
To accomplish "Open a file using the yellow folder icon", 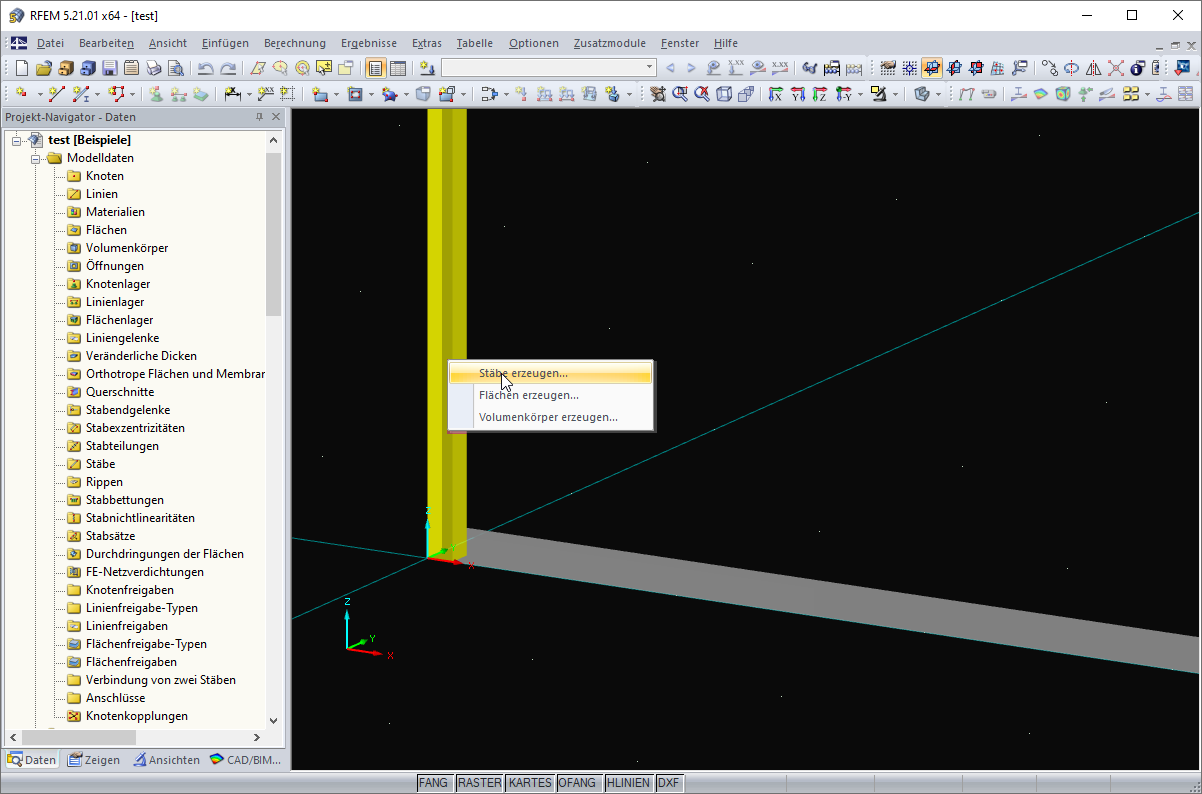I will (x=44, y=68).
